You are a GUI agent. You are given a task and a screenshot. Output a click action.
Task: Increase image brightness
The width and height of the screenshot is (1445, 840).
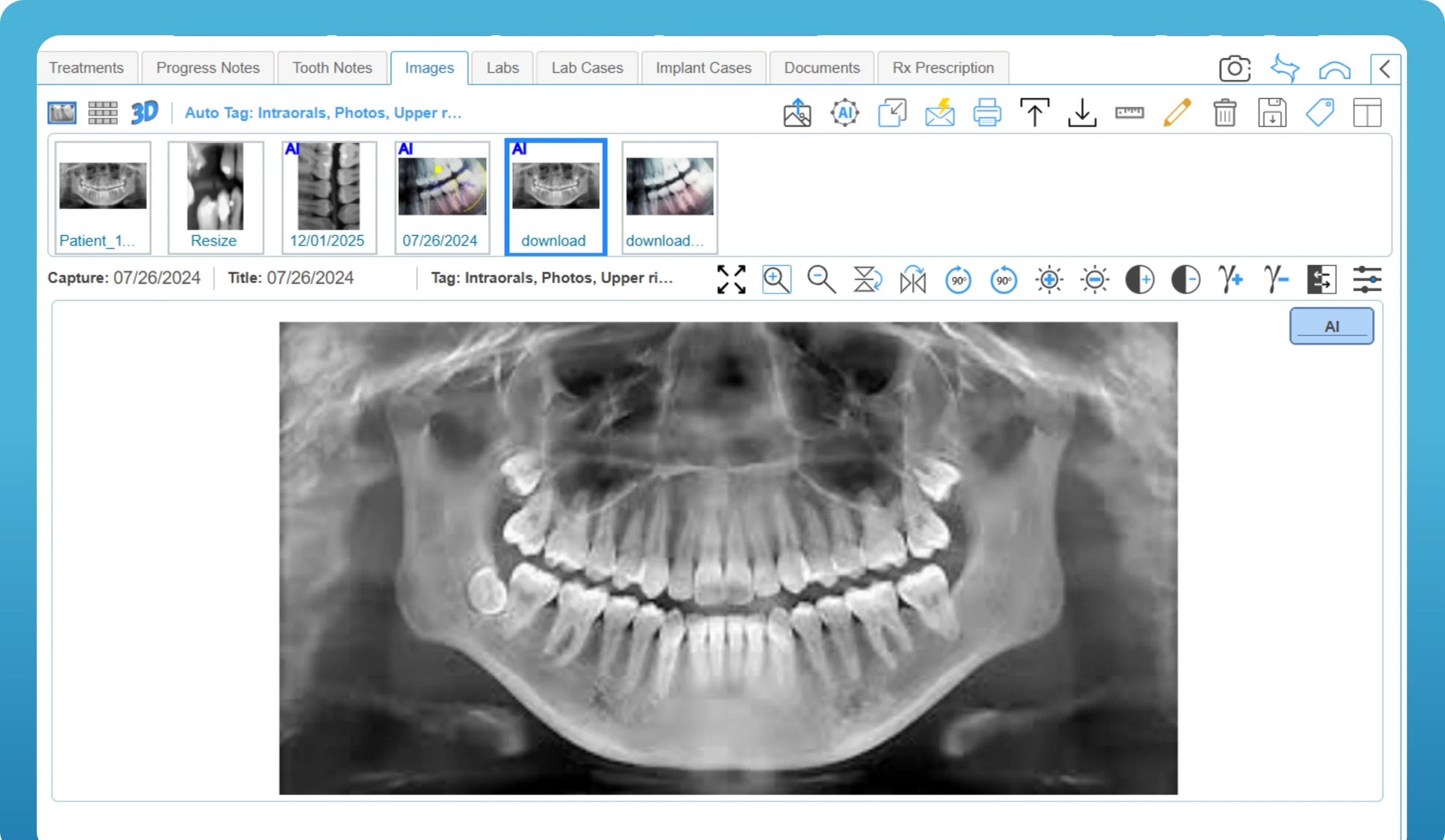click(1049, 280)
